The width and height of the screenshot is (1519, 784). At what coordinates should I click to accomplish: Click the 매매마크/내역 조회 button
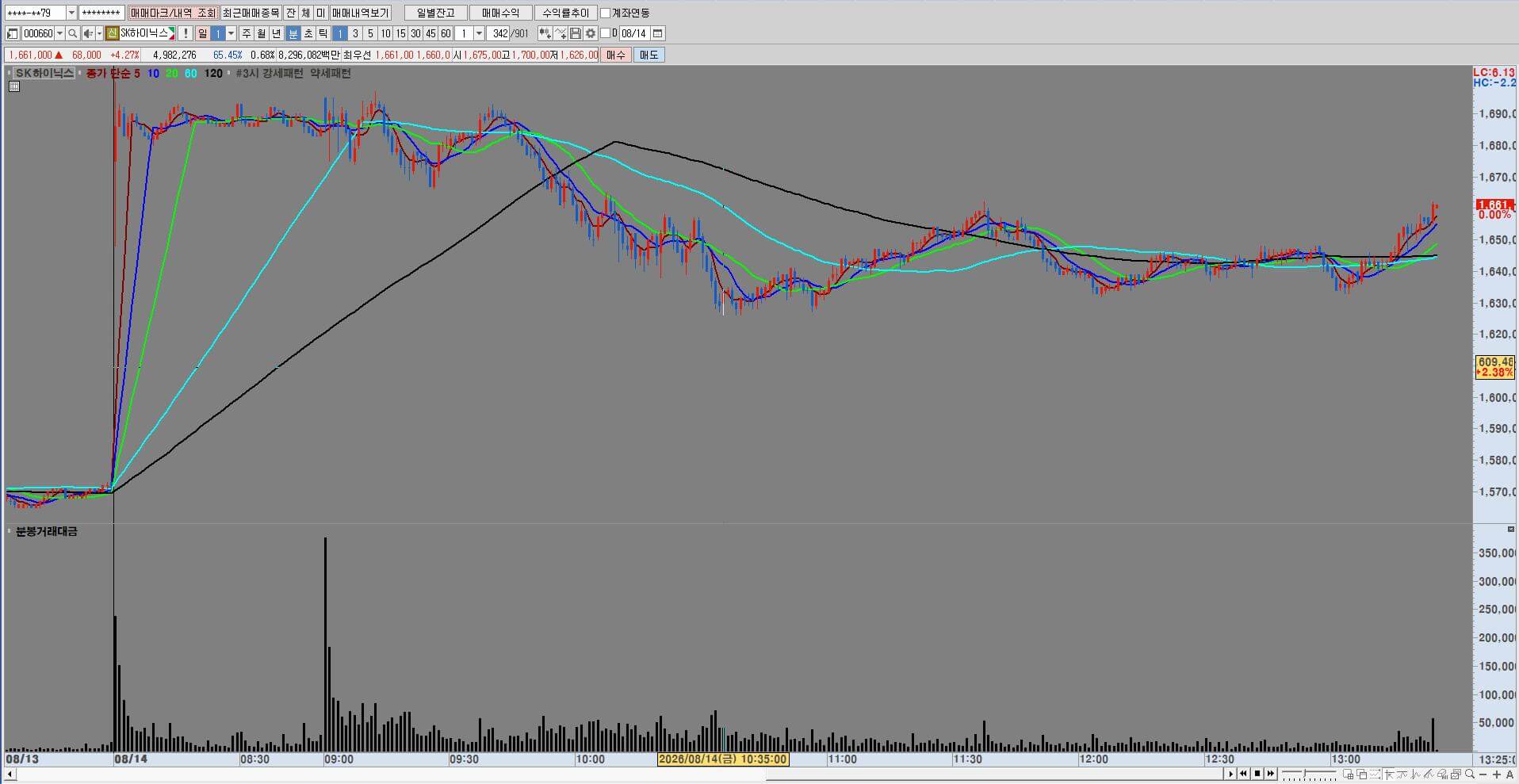(x=173, y=13)
